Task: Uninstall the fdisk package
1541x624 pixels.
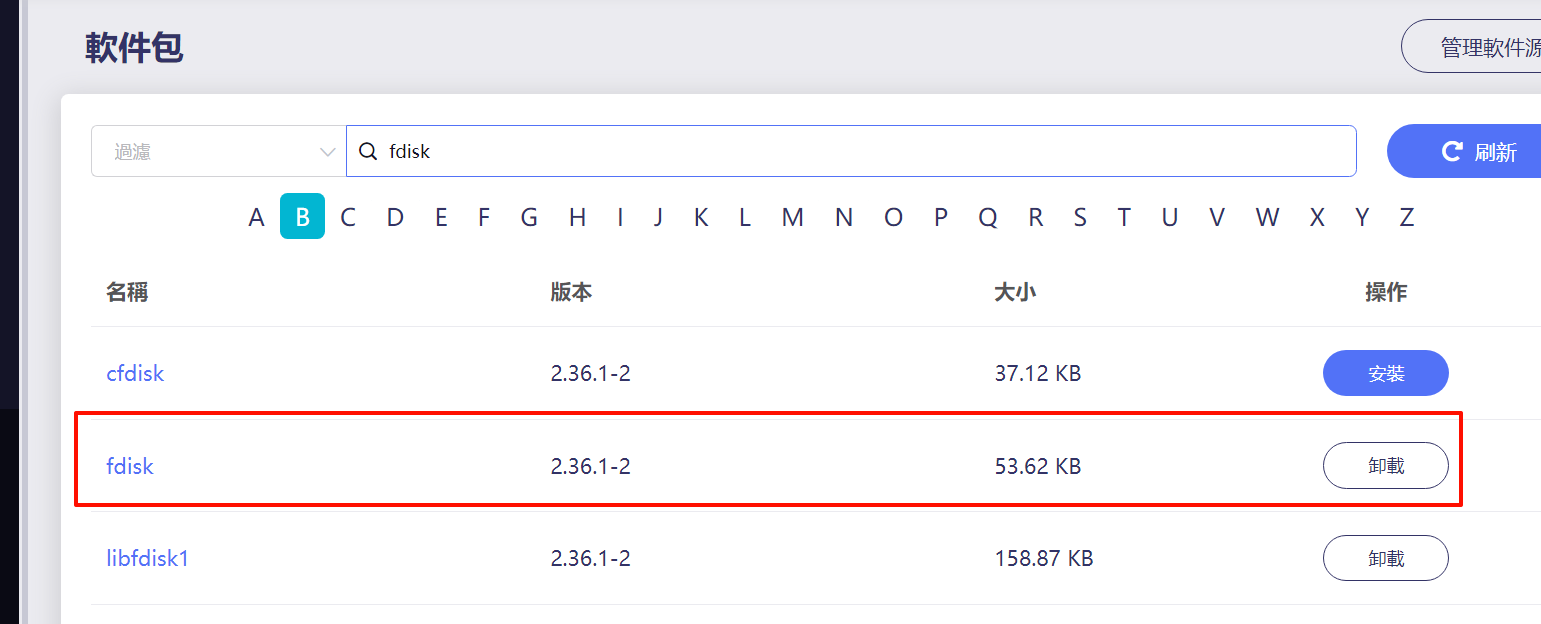Action: (1385, 466)
